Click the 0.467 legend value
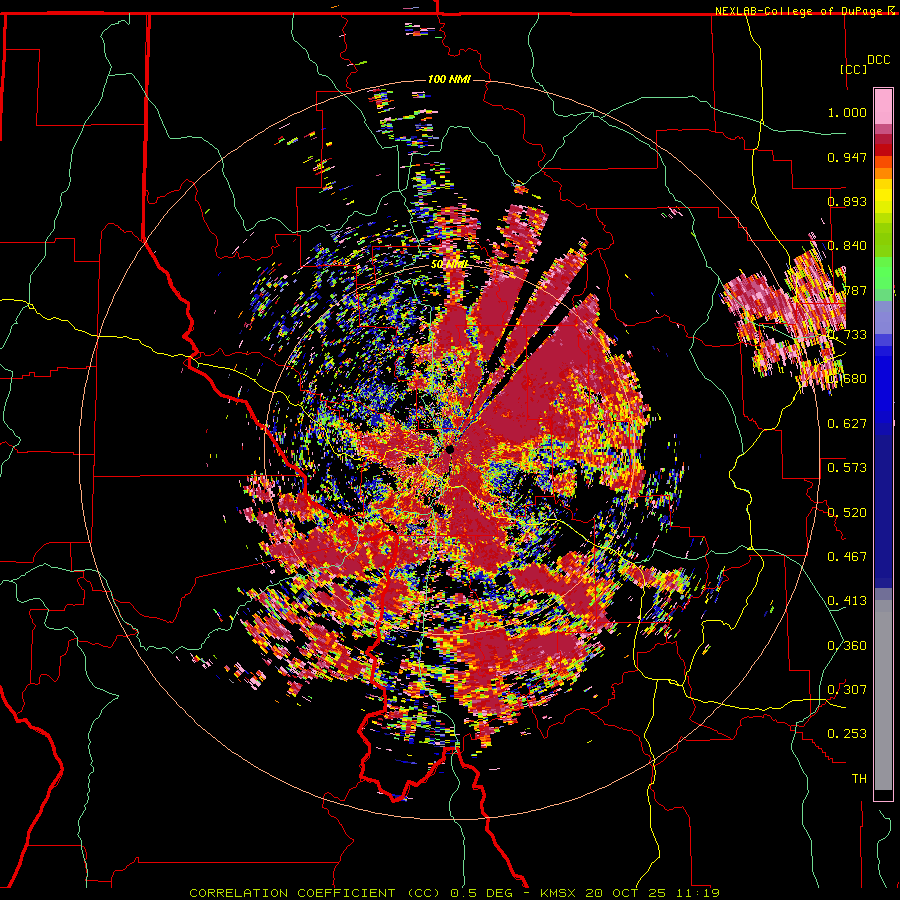The width and height of the screenshot is (900, 900). coord(847,557)
